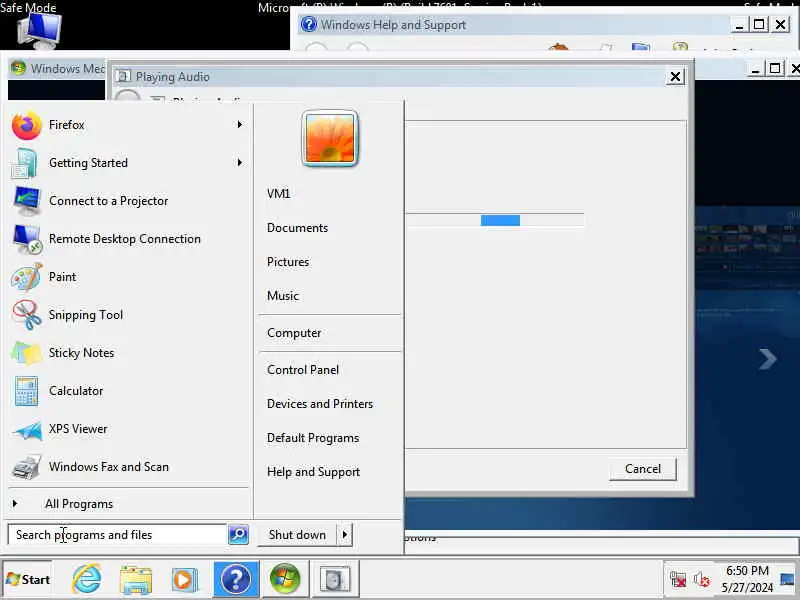Click the search programs and files box
Viewport: 800px width, 600px height.
click(x=117, y=535)
